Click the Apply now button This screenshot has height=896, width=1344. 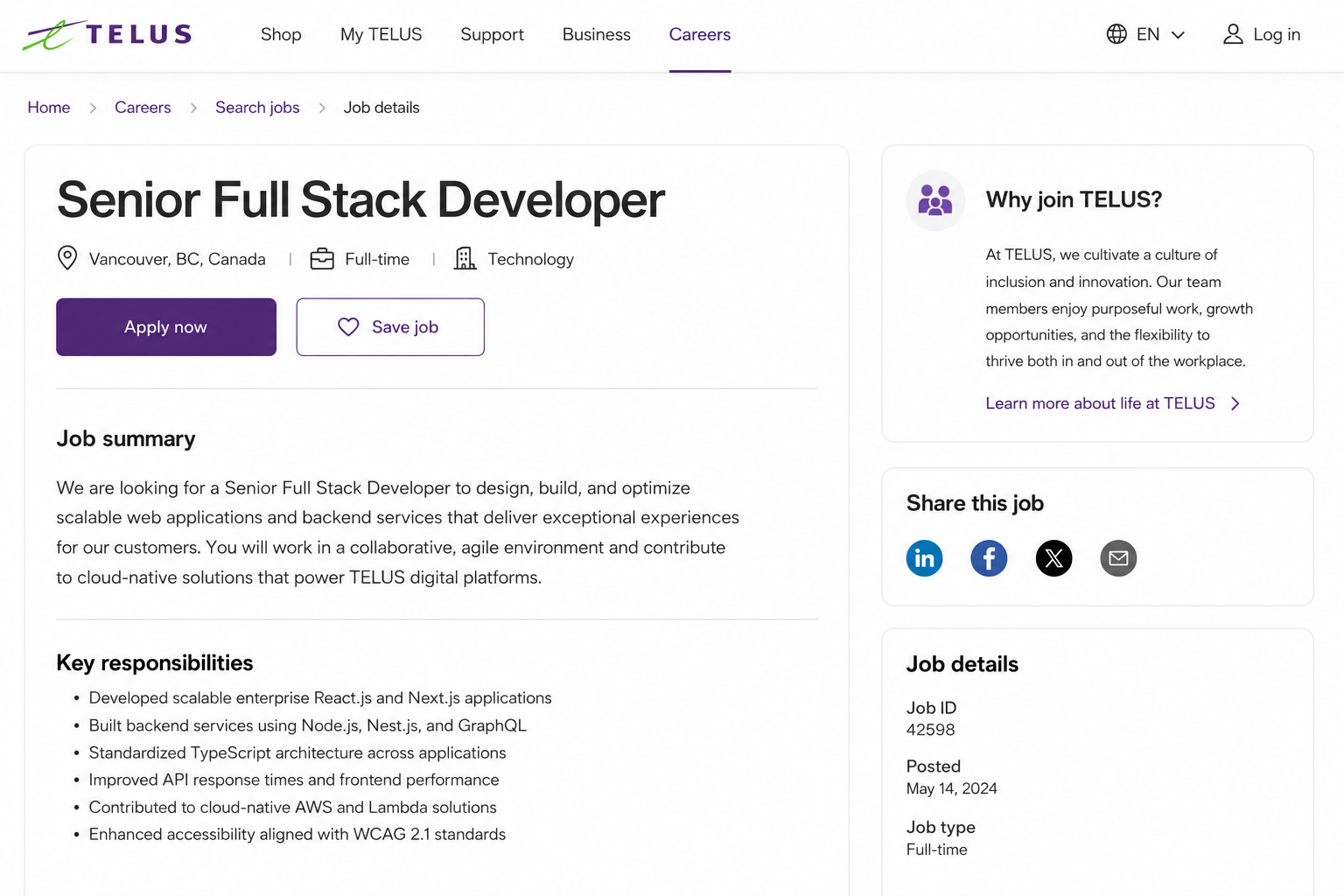(166, 327)
